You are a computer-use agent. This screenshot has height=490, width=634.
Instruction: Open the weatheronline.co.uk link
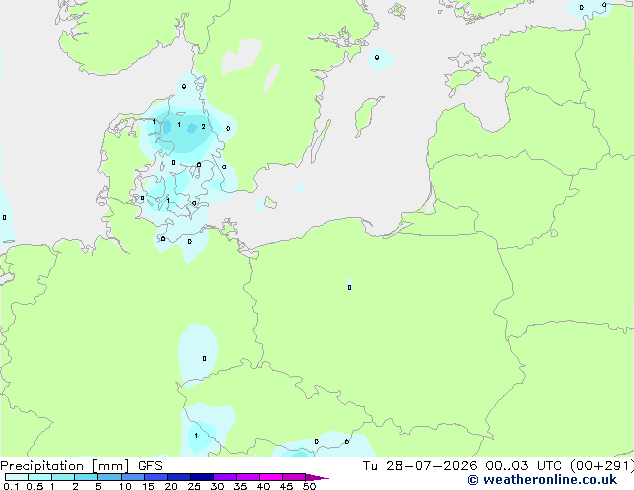(x=542, y=480)
